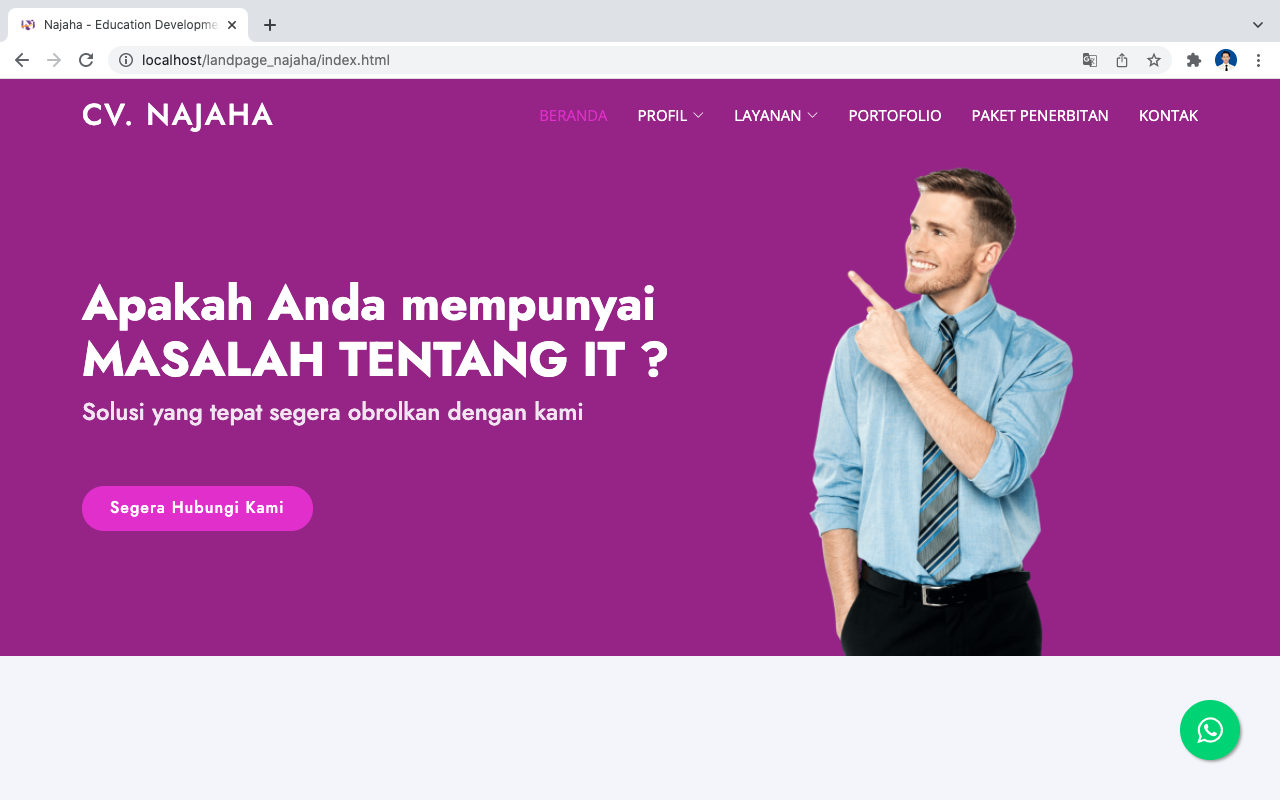Open the Google Translate icon in address bar
1280x800 pixels.
tap(1090, 60)
